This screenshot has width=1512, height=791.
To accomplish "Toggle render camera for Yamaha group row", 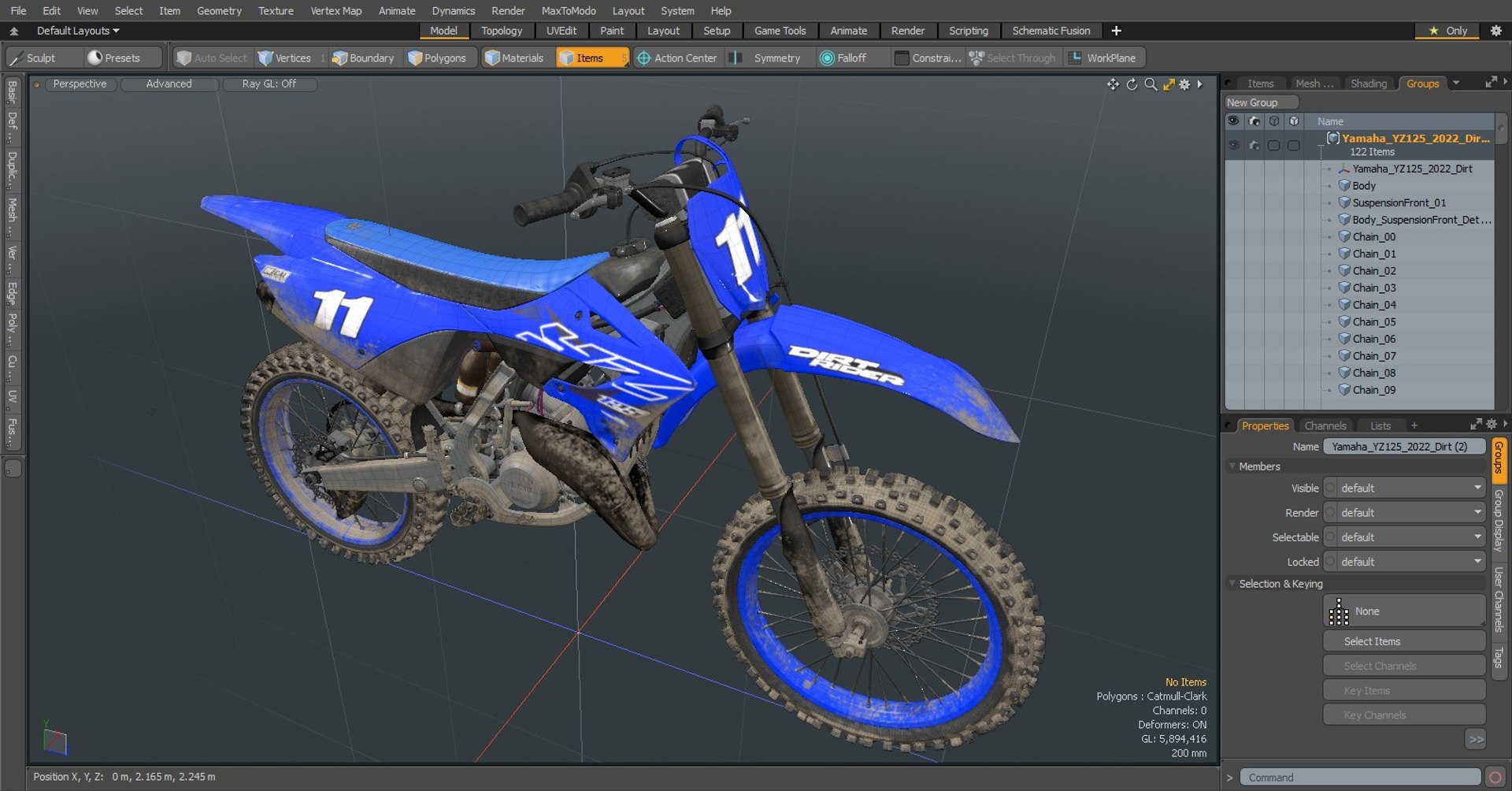I will [x=1254, y=146].
